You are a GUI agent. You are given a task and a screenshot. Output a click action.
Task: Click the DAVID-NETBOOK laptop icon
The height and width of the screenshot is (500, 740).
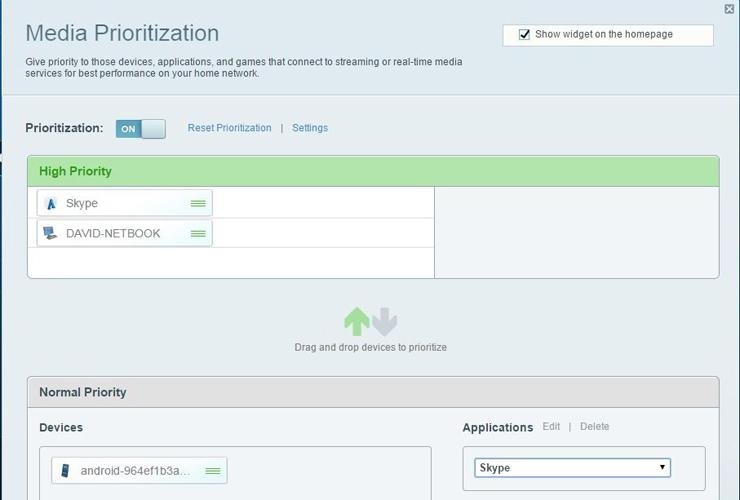pyautogui.click(x=51, y=233)
